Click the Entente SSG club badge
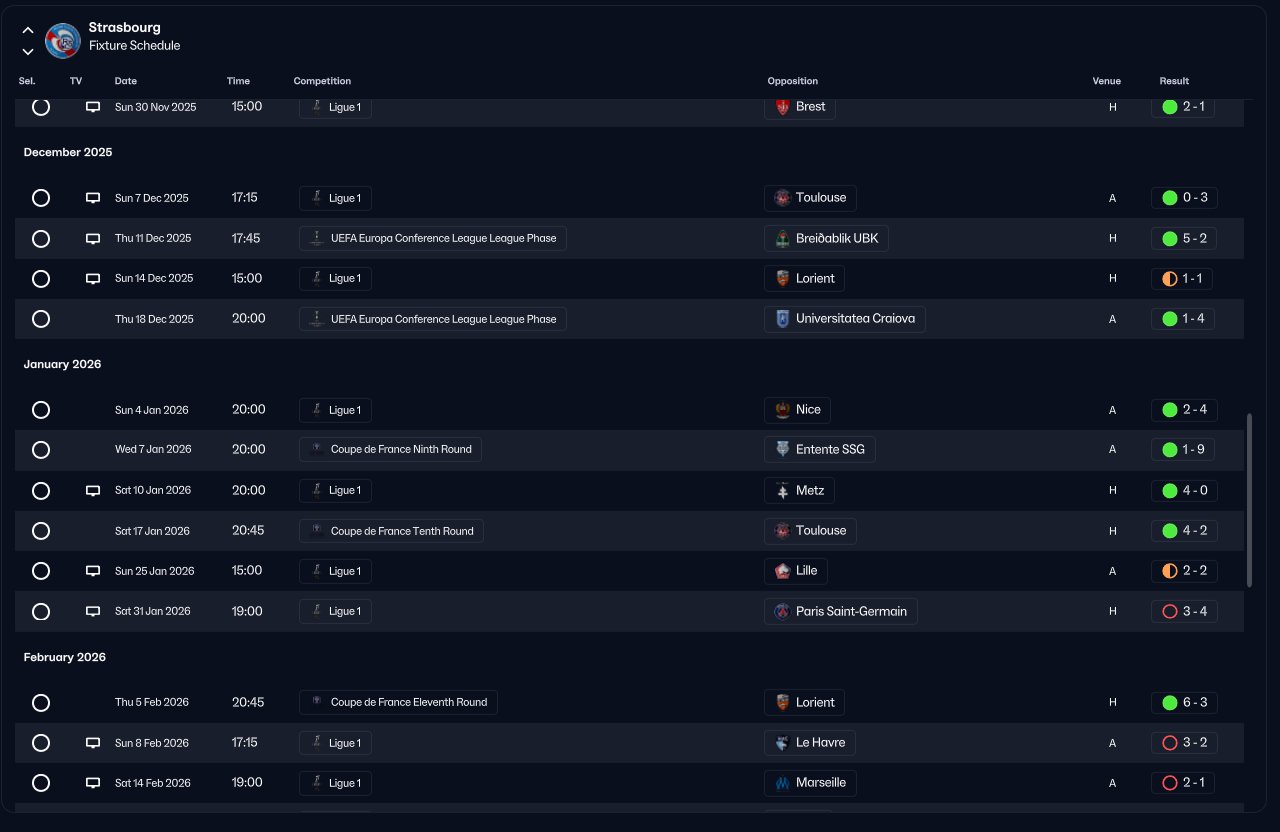Screen dimensions: 1280x832 click(783, 450)
